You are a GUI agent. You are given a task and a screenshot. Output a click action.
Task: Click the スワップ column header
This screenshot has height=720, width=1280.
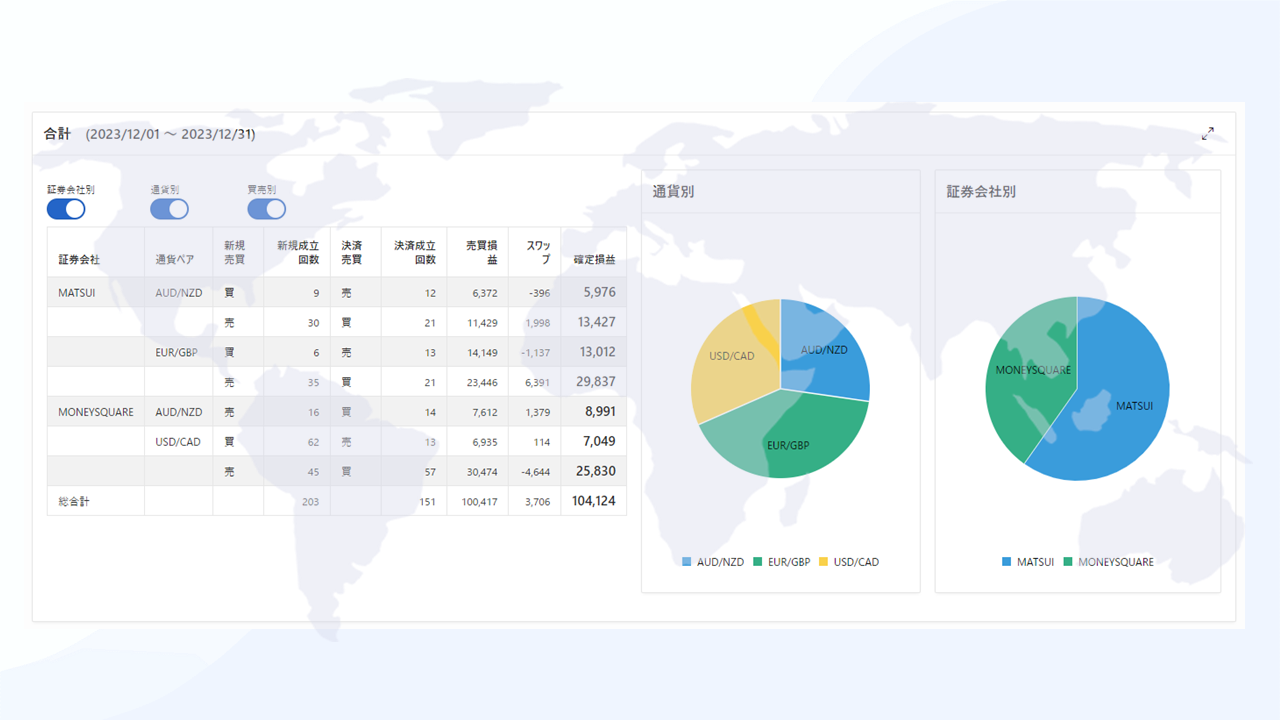tap(538, 252)
